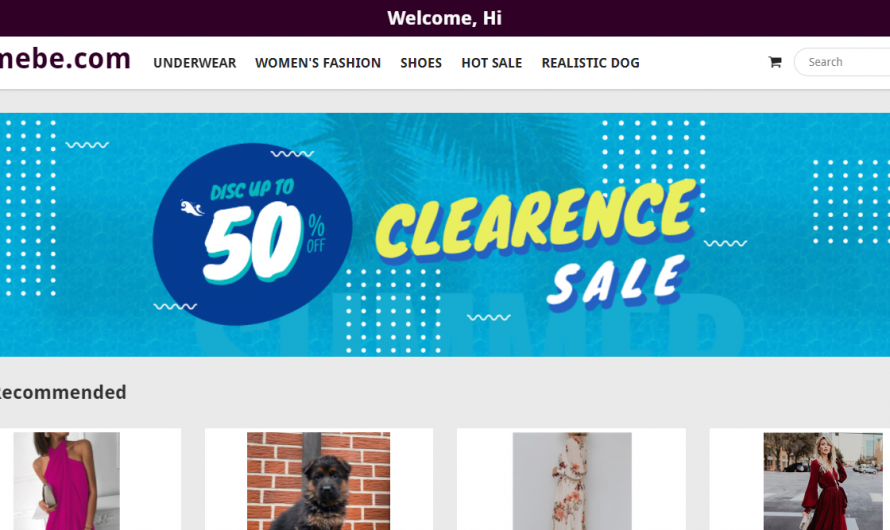The width and height of the screenshot is (890, 530).
Task: Open the WOMEN'S FASHION category
Action: pyautogui.click(x=318, y=63)
